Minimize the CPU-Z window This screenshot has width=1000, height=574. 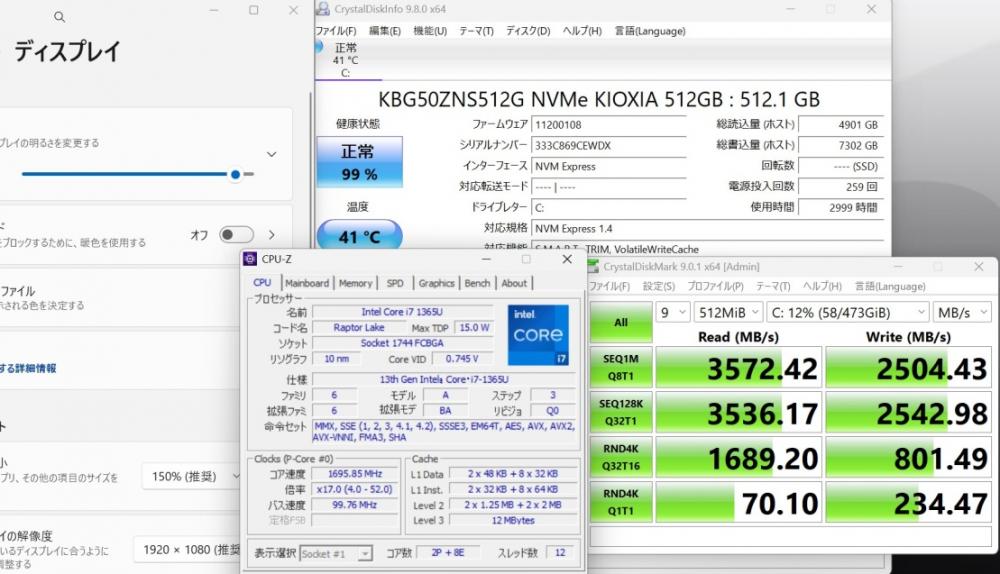click(486, 259)
